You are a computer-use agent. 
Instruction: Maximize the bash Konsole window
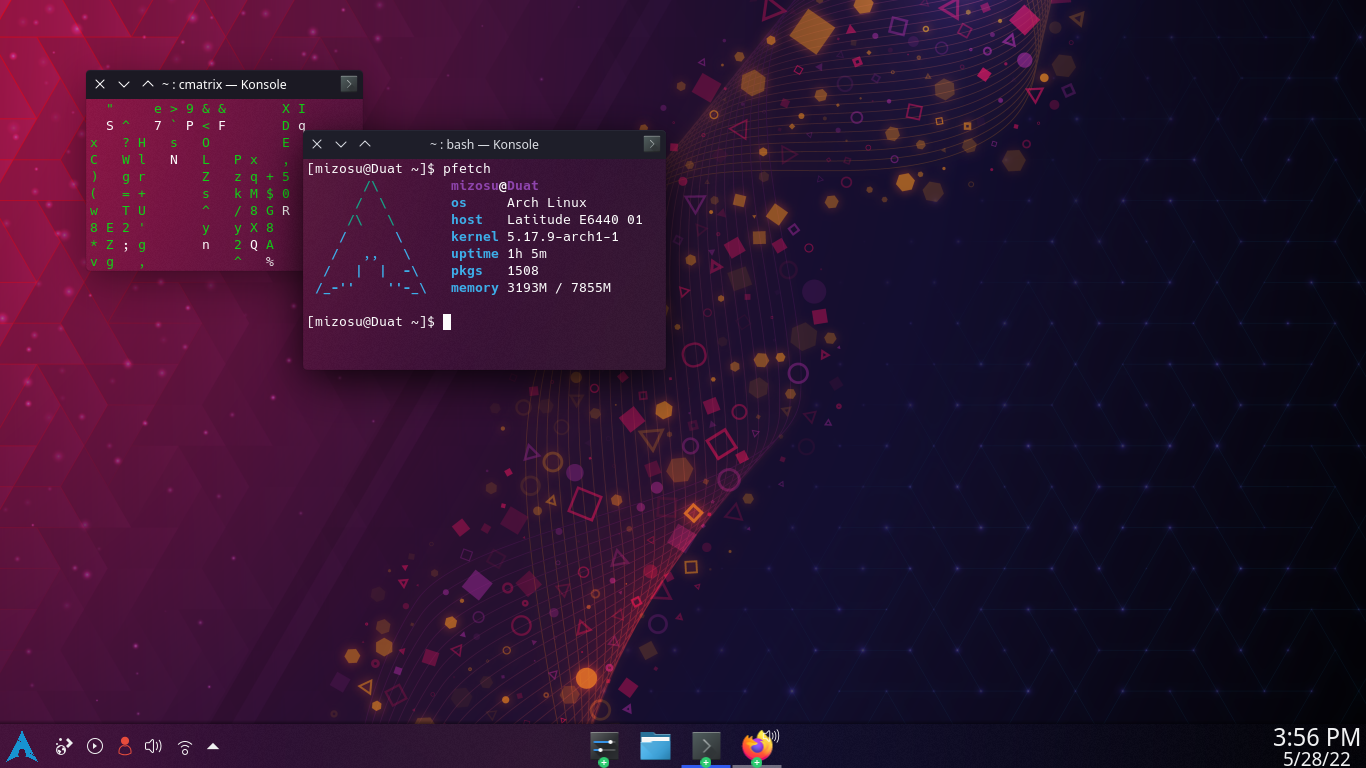(x=365, y=144)
